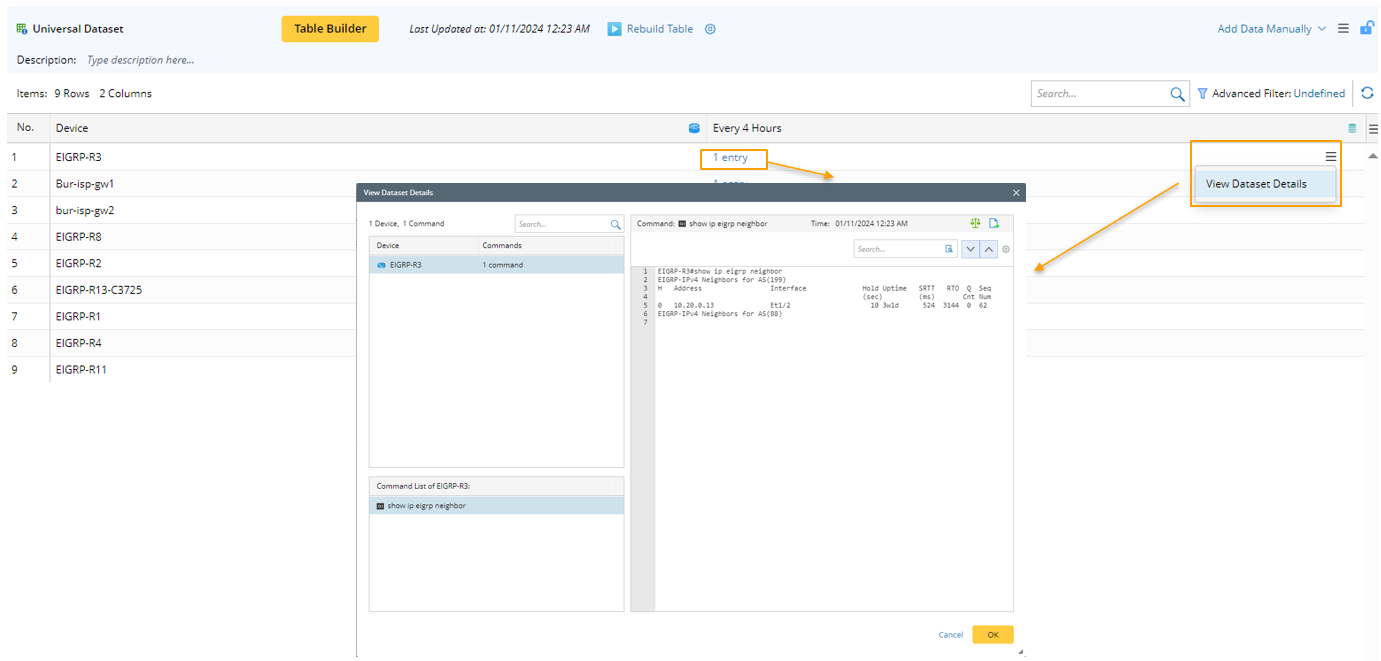
Task: Click the refresh icon beside Advanced Filter
Action: pyautogui.click(x=1367, y=93)
